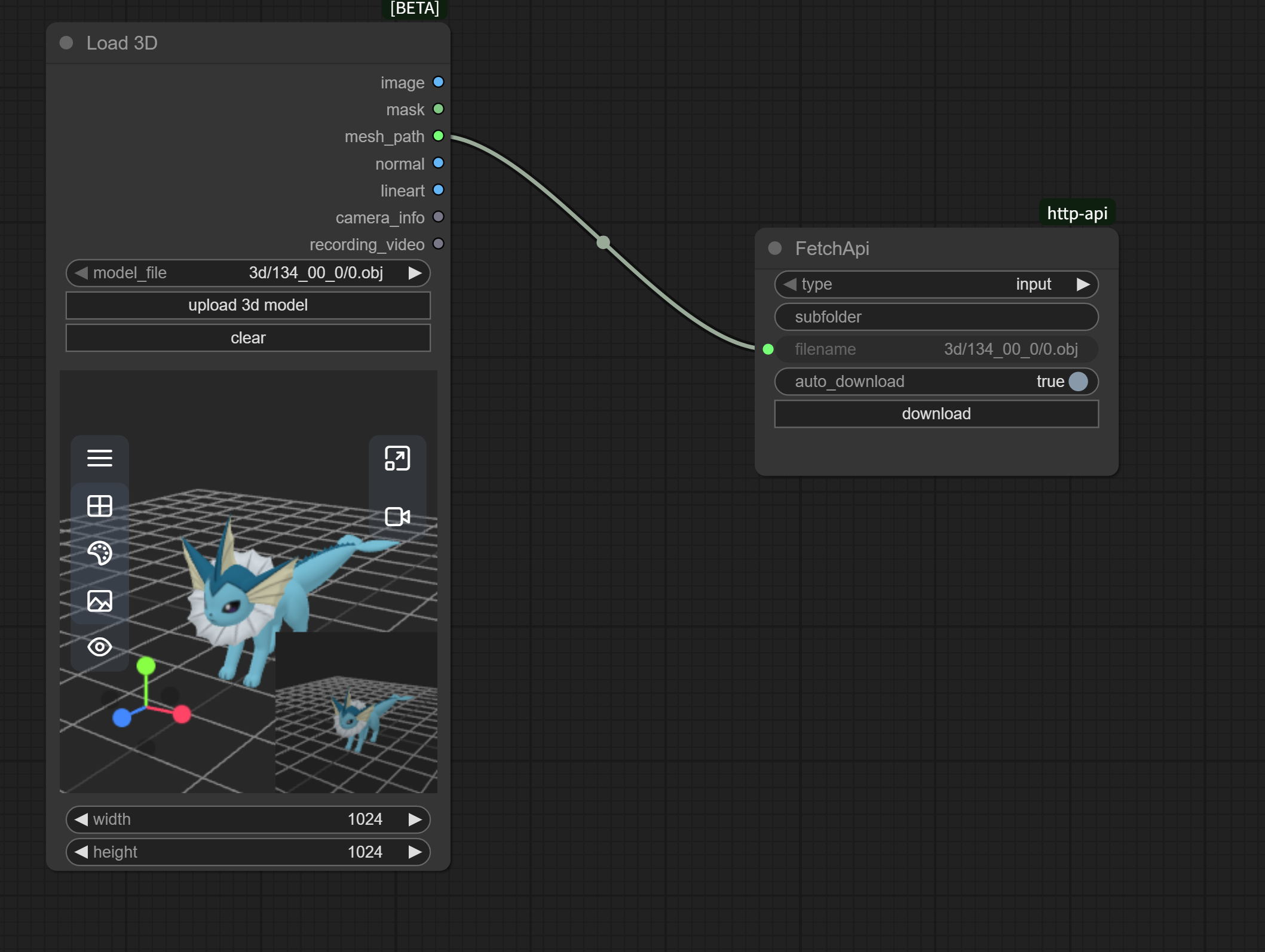Image resolution: width=1265 pixels, height=952 pixels.
Task: Click the upload 3d model button
Action: point(248,305)
